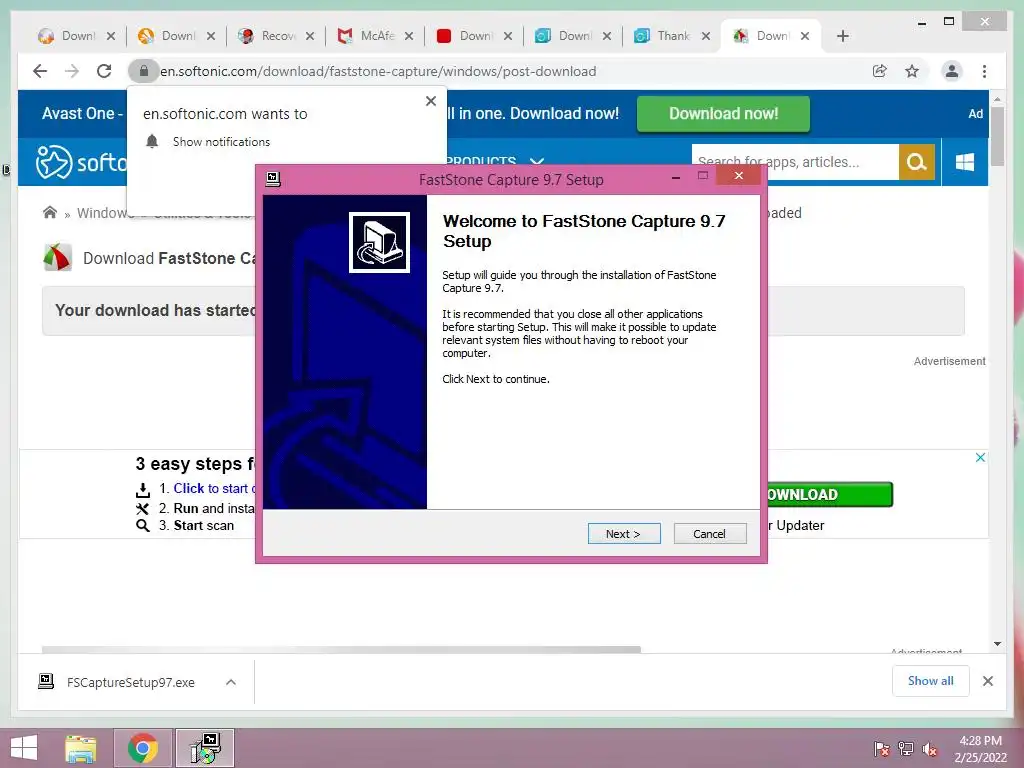
Task: Reload the Softonic page
Action: pos(104,71)
